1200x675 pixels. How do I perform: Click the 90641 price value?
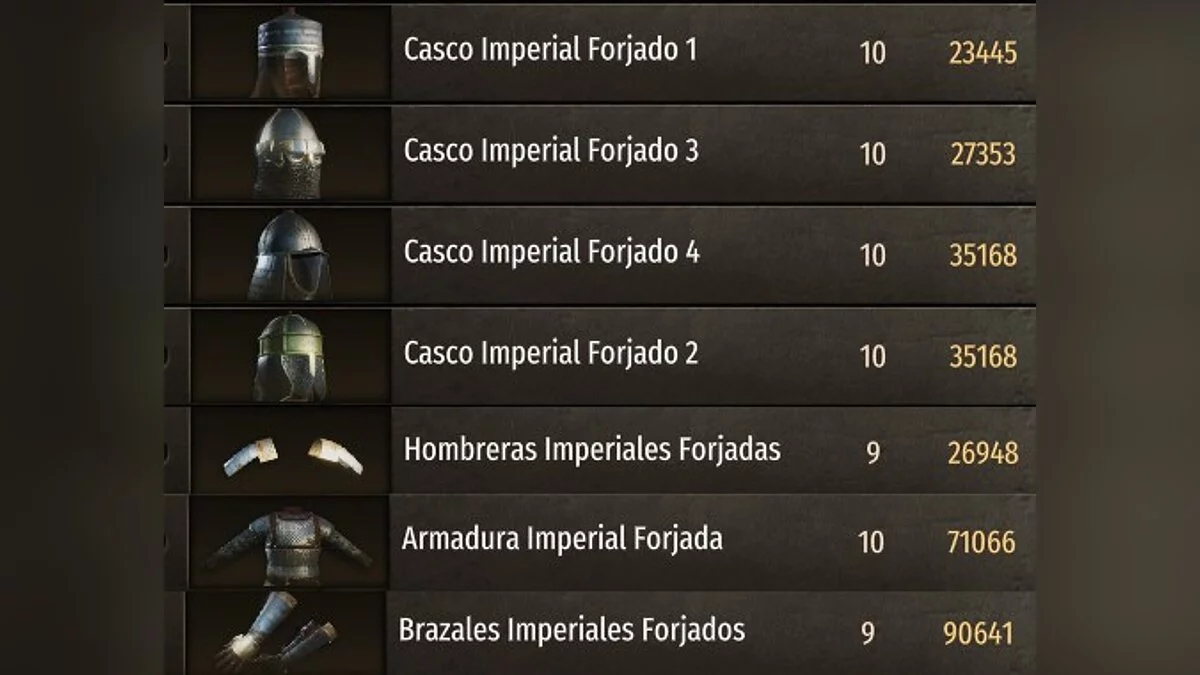coord(978,633)
